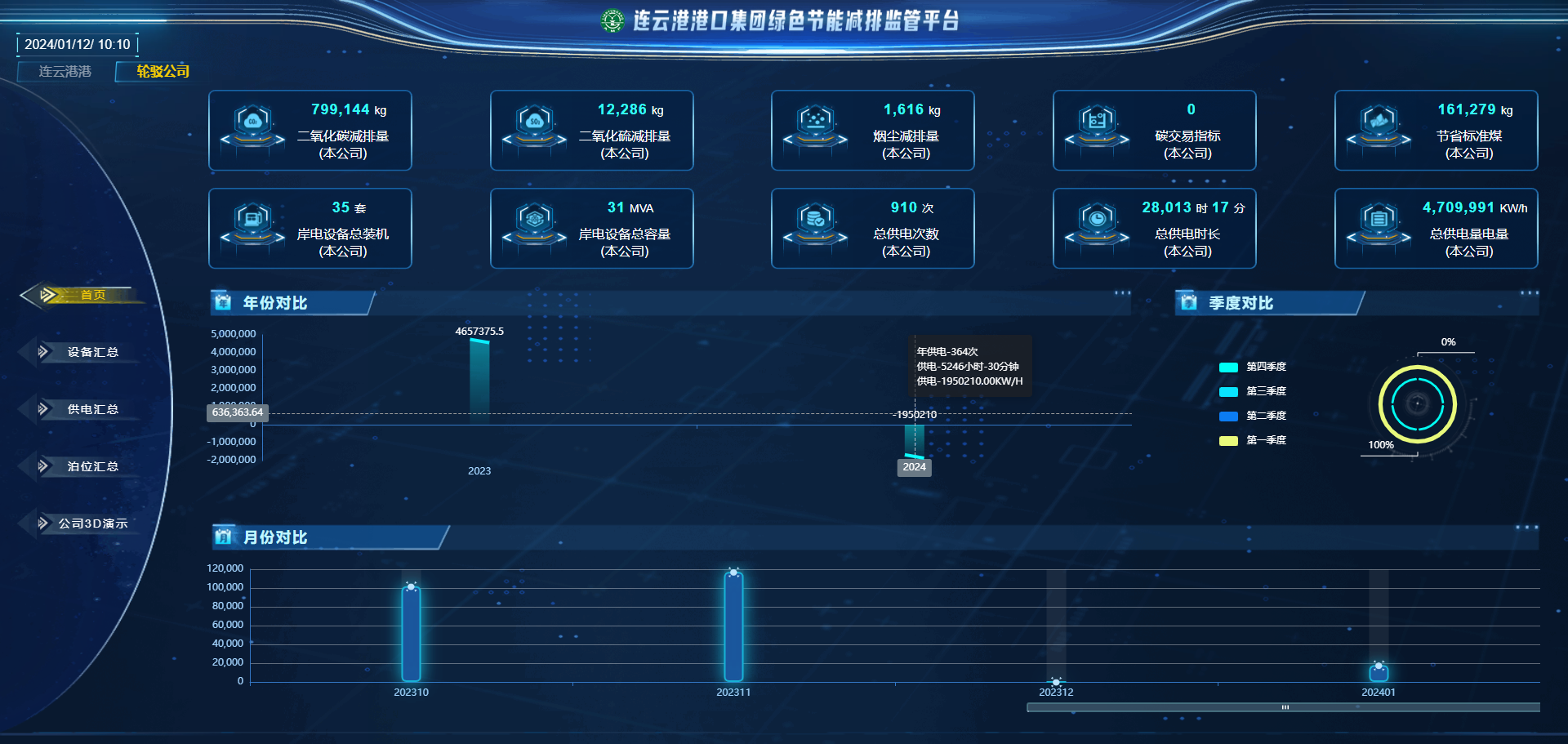Click the 31 MVA capacity value
Image resolution: width=1568 pixels, height=744 pixels.
point(630,207)
